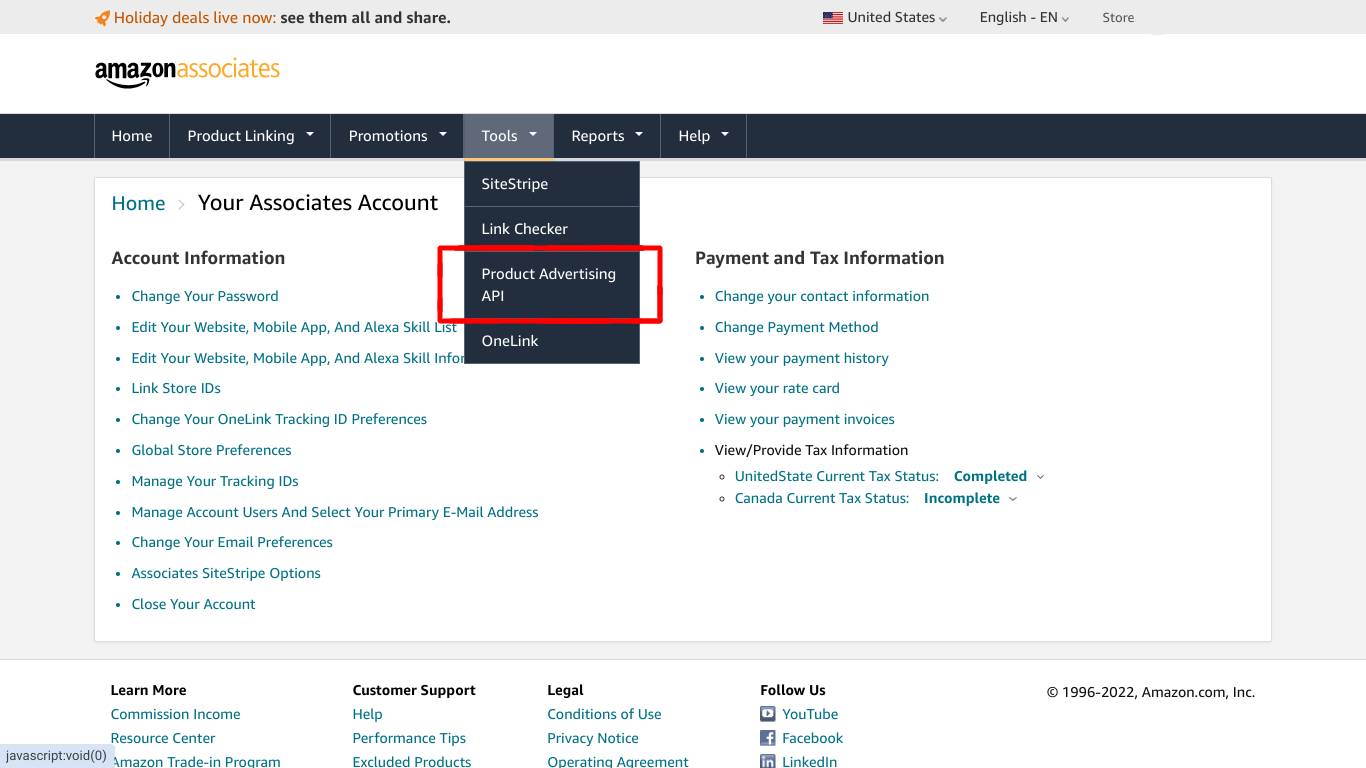Viewport: 1366px width, 768px height.
Task: Open the United States country selector
Action: (884, 17)
